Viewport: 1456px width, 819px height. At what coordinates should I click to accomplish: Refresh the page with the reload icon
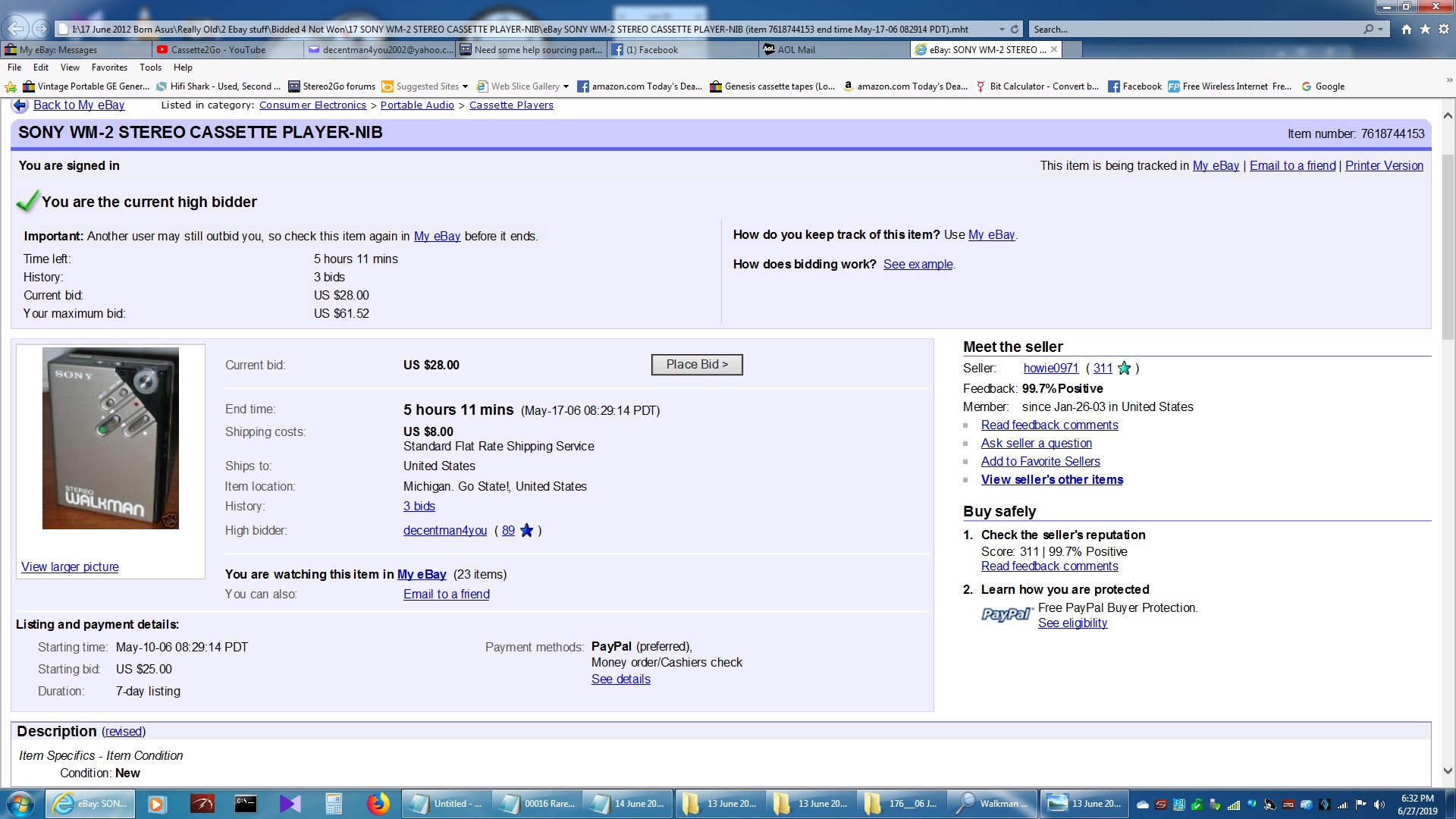(x=1015, y=29)
